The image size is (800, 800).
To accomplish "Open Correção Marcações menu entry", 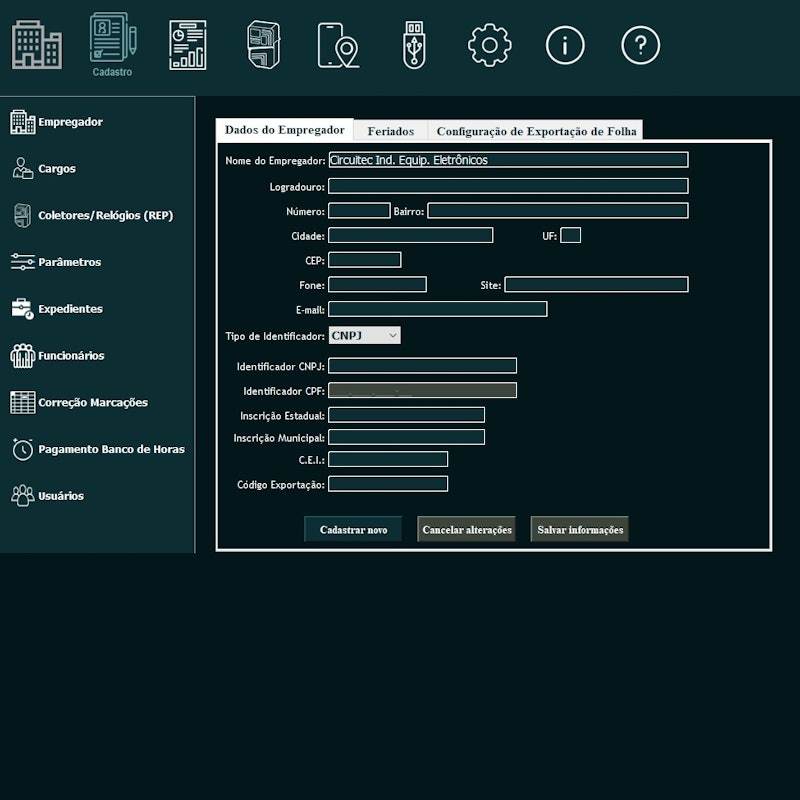I will [93, 403].
